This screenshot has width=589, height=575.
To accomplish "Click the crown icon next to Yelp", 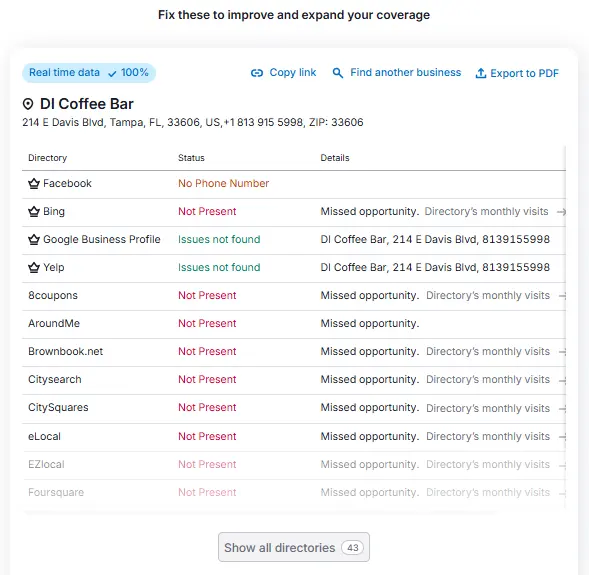I will coord(34,267).
